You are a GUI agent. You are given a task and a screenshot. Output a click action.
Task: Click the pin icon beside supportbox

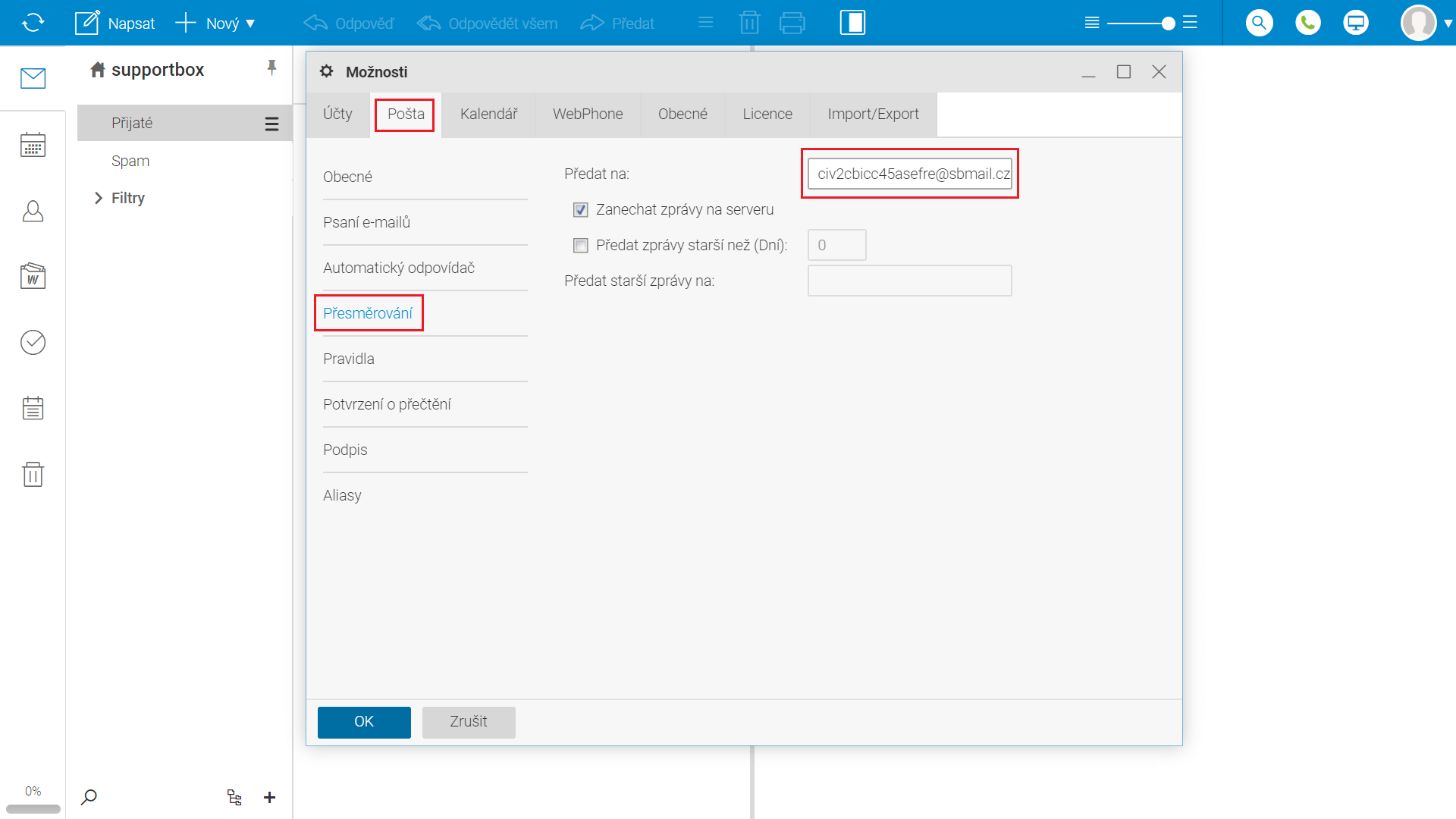tap(271, 68)
